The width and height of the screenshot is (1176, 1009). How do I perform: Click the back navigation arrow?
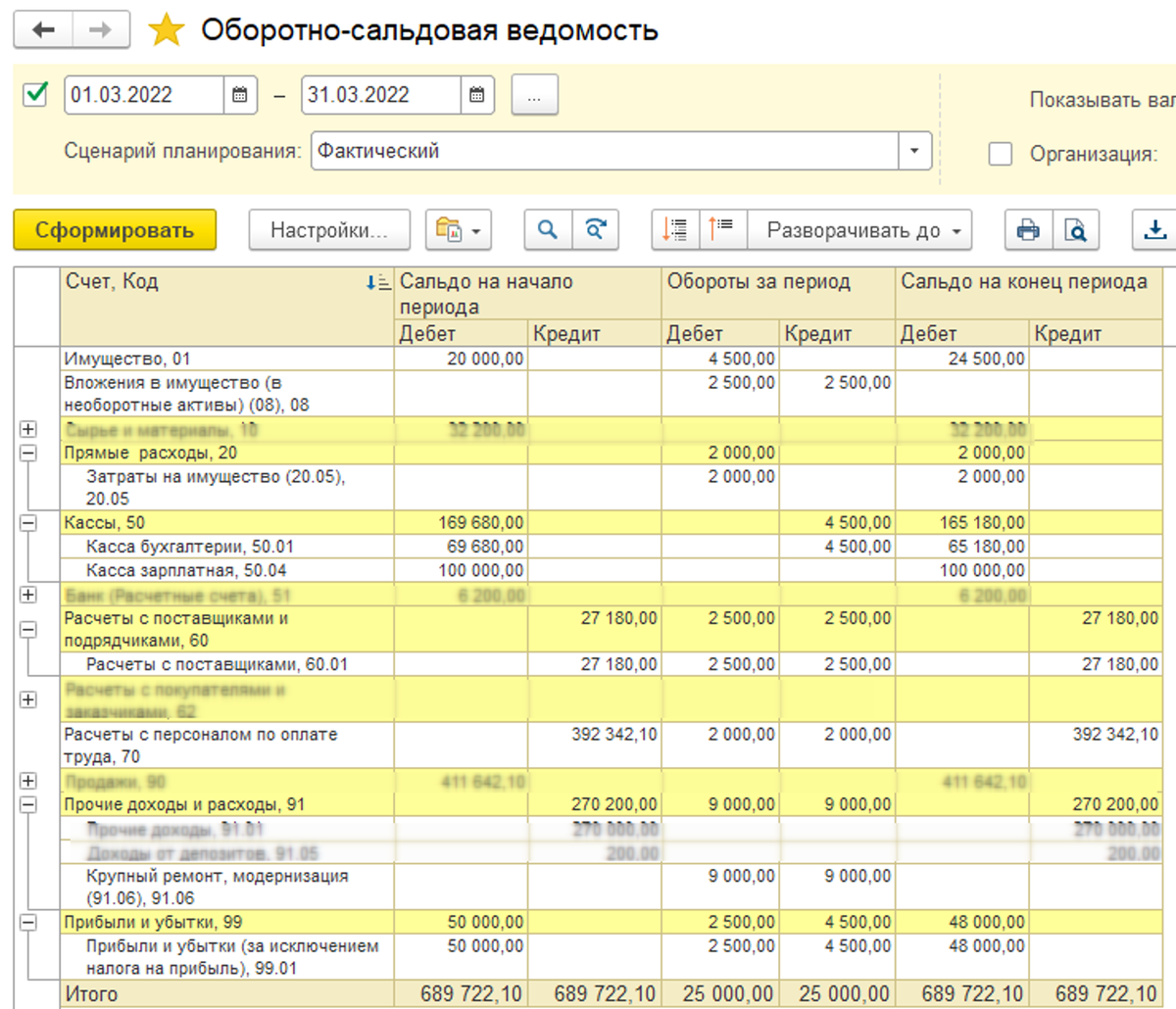coord(43,30)
